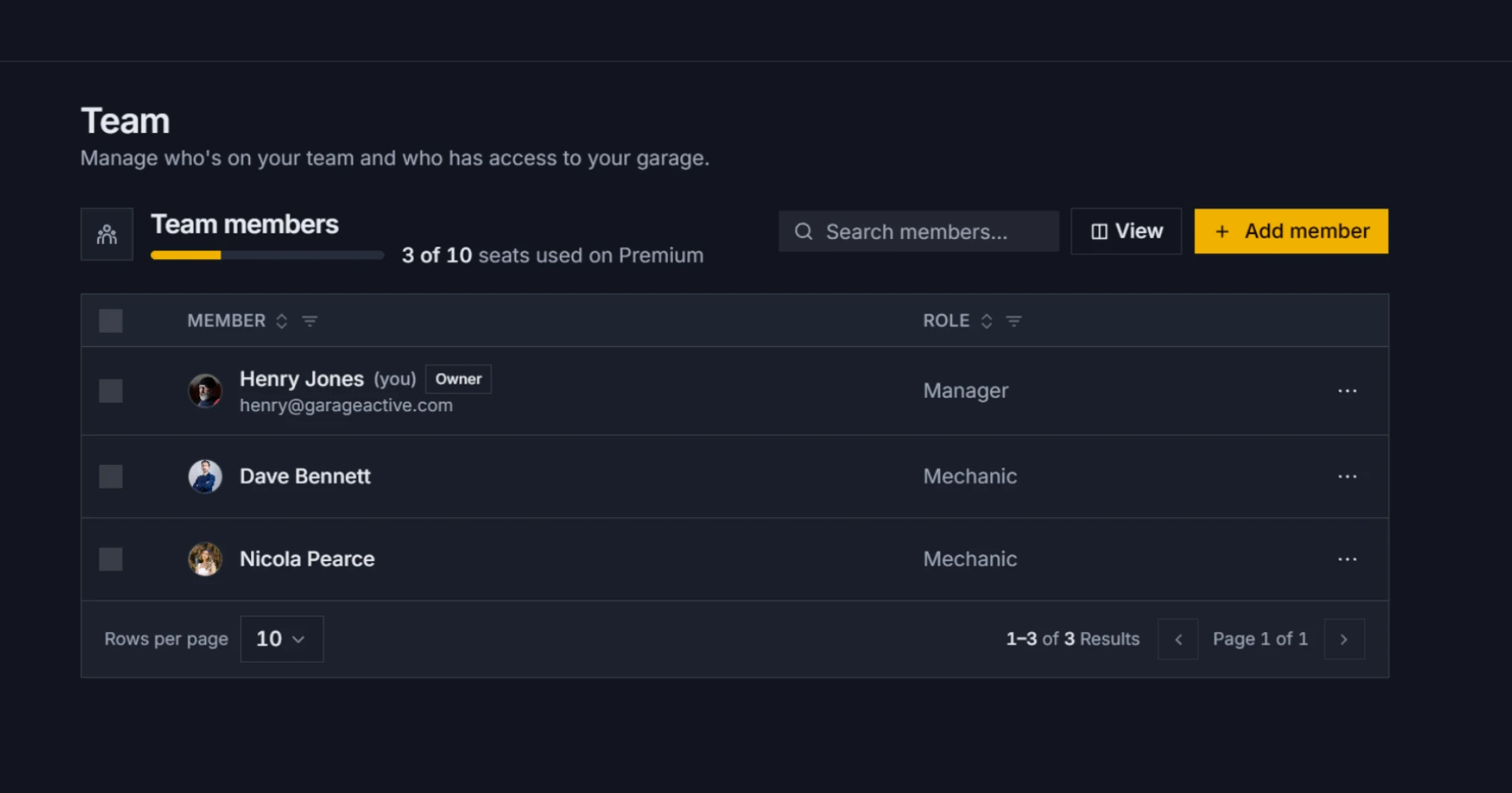Click 'Page 1 of 1' label
The height and width of the screenshot is (793, 1512).
[1260, 639]
